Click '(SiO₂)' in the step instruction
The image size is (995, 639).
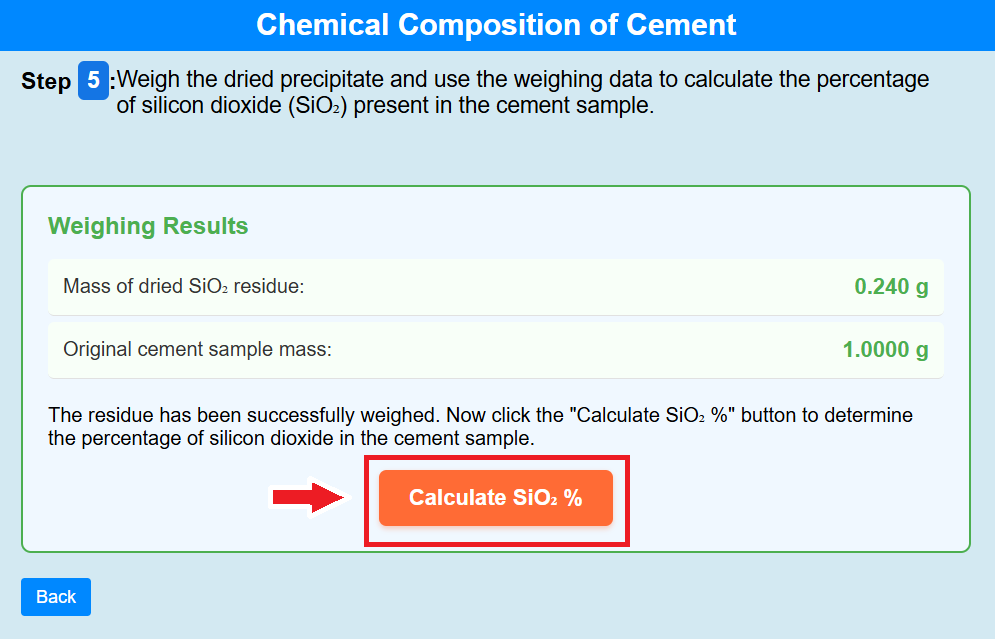(x=316, y=106)
